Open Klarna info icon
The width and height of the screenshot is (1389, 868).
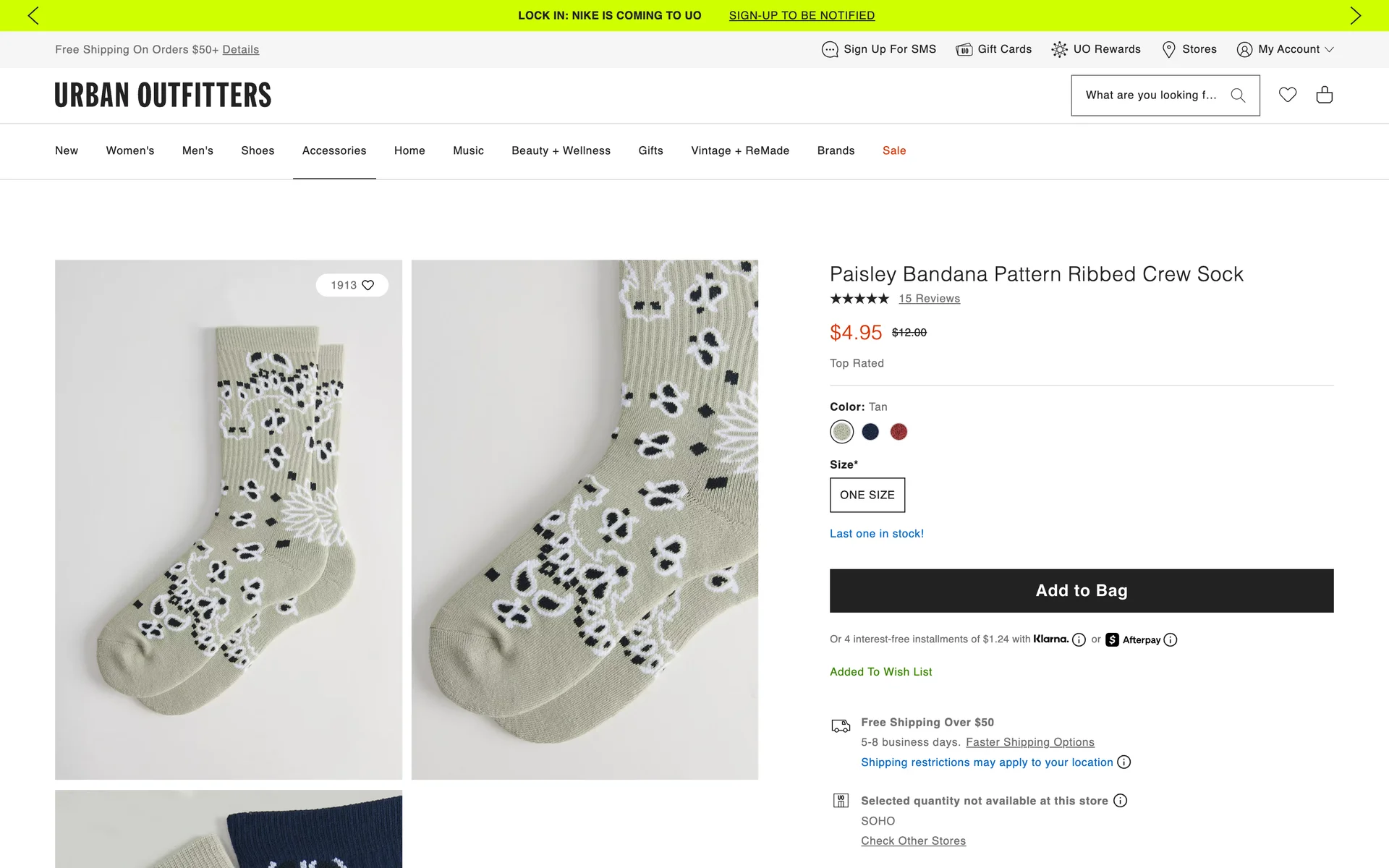1079,639
